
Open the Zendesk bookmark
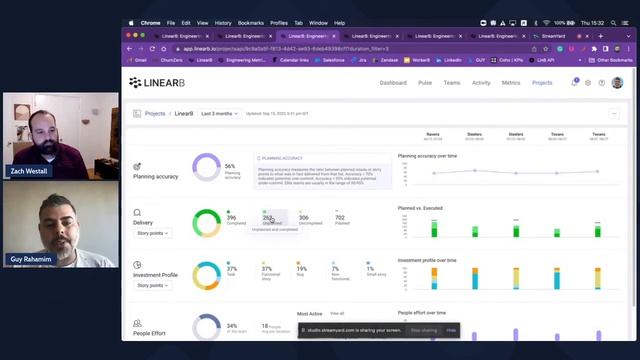(x=385, y=60)
